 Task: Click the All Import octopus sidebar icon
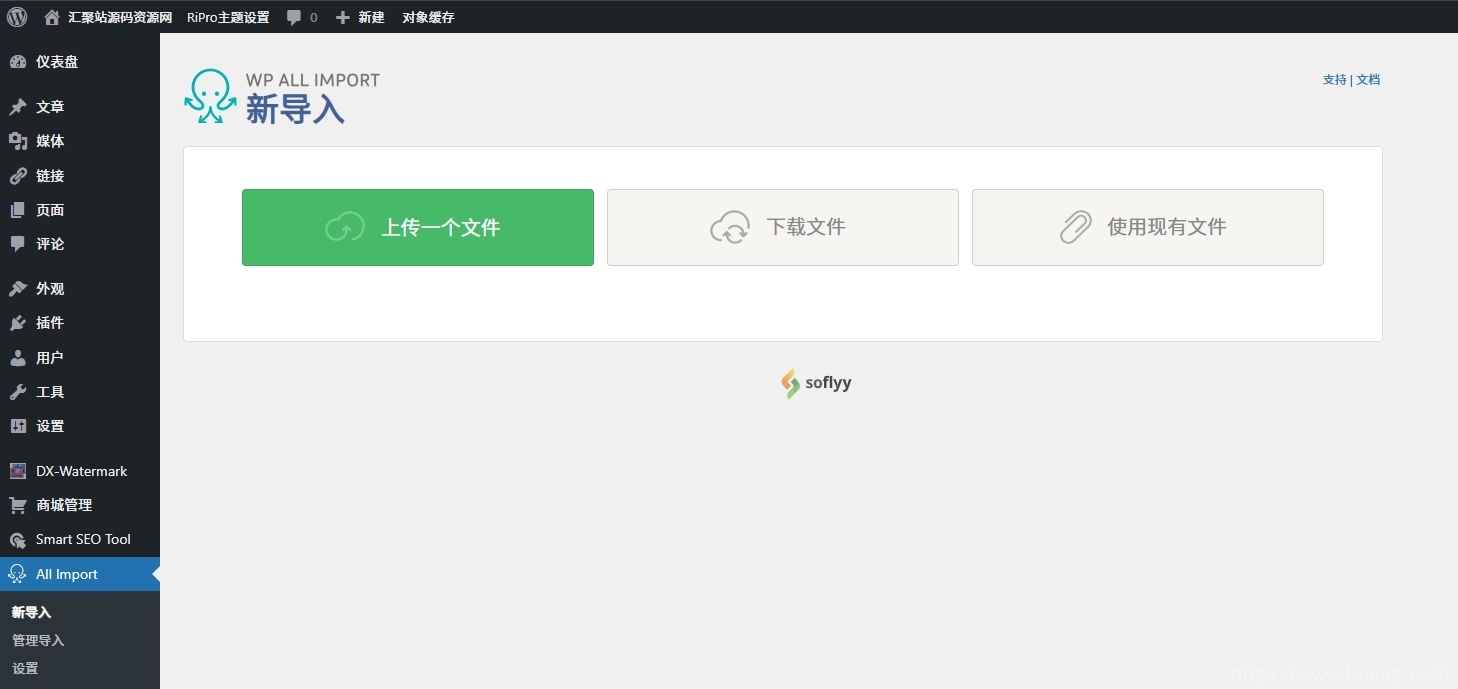[18, 574]
